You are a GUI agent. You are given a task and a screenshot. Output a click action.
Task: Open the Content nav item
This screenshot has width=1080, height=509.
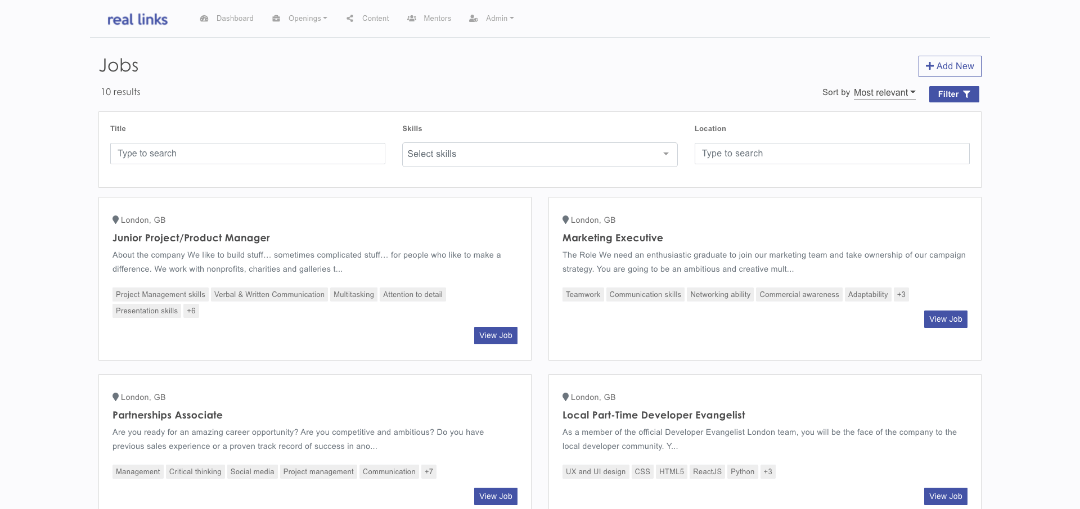click(x=376, y=19)
